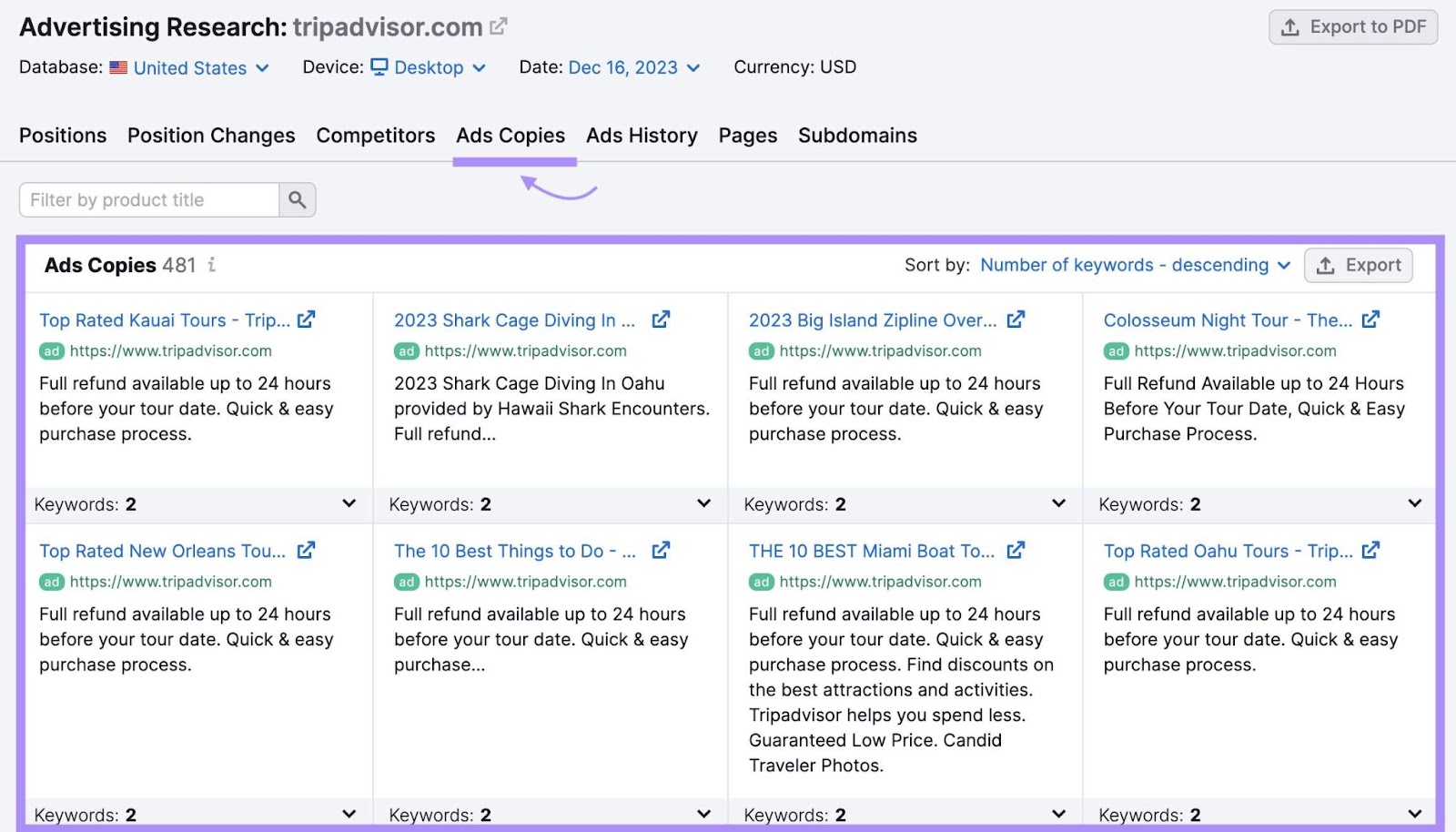Viewport: 1456px width, 832px height.
Task: Expand keywords for Top Rated Kauai Tours card
Action: click(349, 503)
